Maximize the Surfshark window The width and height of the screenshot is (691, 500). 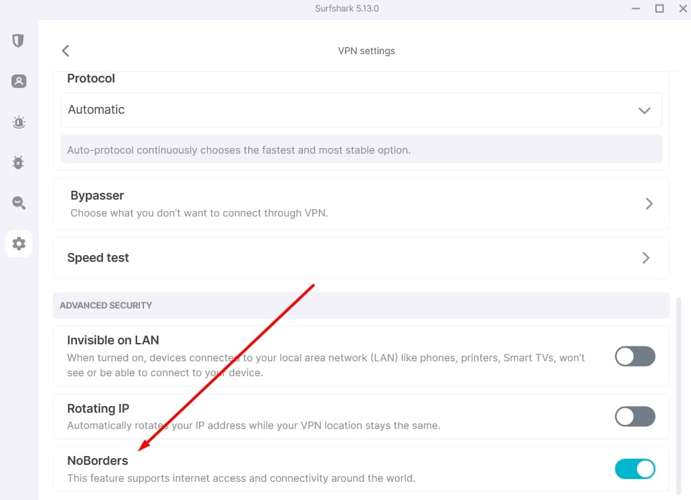[x=659, y=9]
